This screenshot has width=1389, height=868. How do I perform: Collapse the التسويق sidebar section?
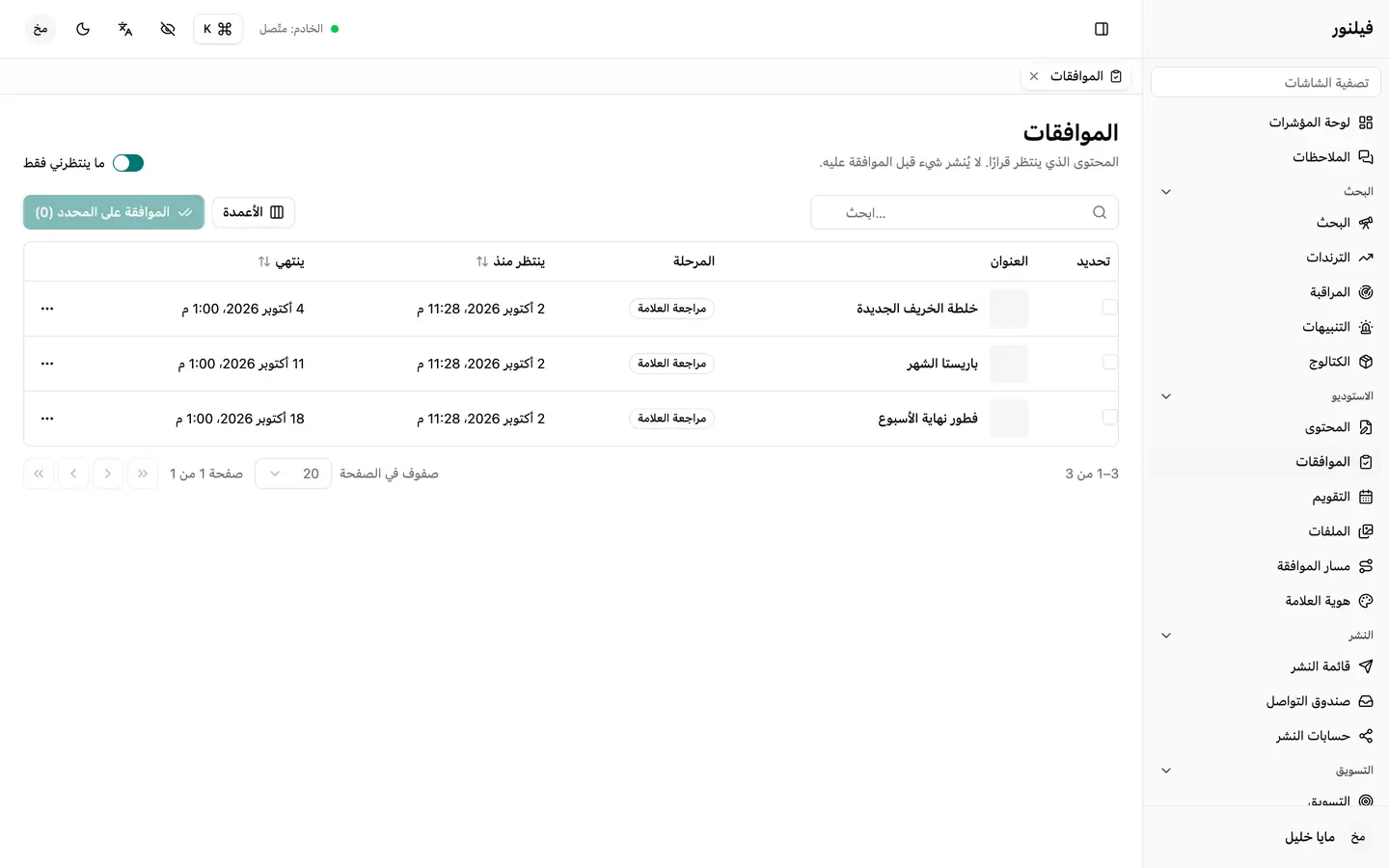[x=1166, y=771]
